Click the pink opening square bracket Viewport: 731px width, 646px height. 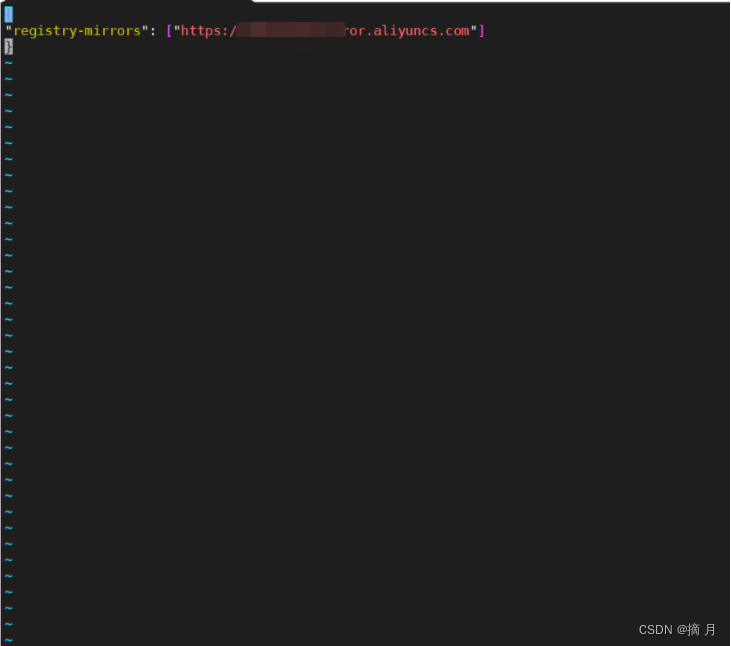(x=169, y=31)
